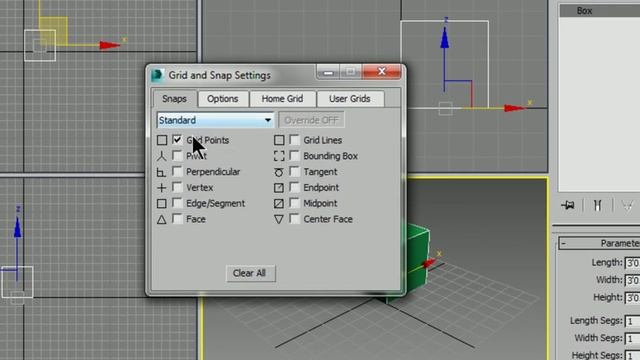Image resolution: width=640 pixels, height=360 pixels.
Task: Click the Face triangle icon
Action: click(x=162, y=220)
